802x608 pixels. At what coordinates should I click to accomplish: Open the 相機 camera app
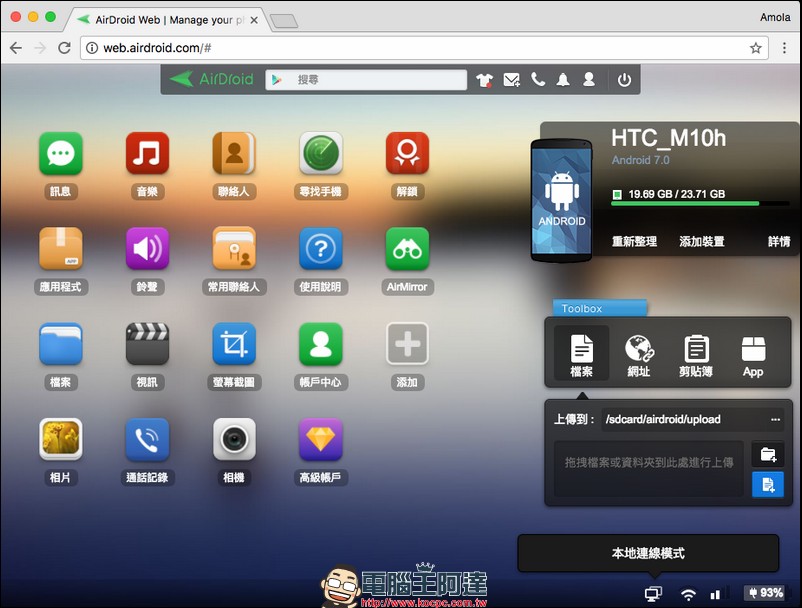coord(234,439)
